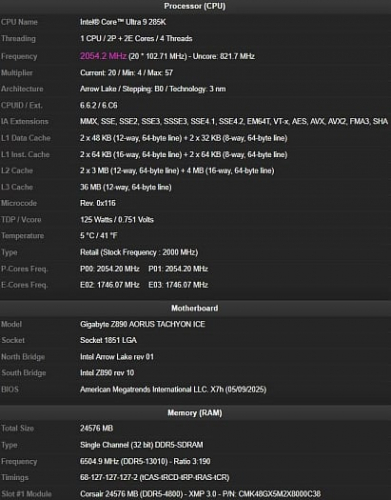Select the CPU name Intel Core Ultra 9 285K

[123, 22]
